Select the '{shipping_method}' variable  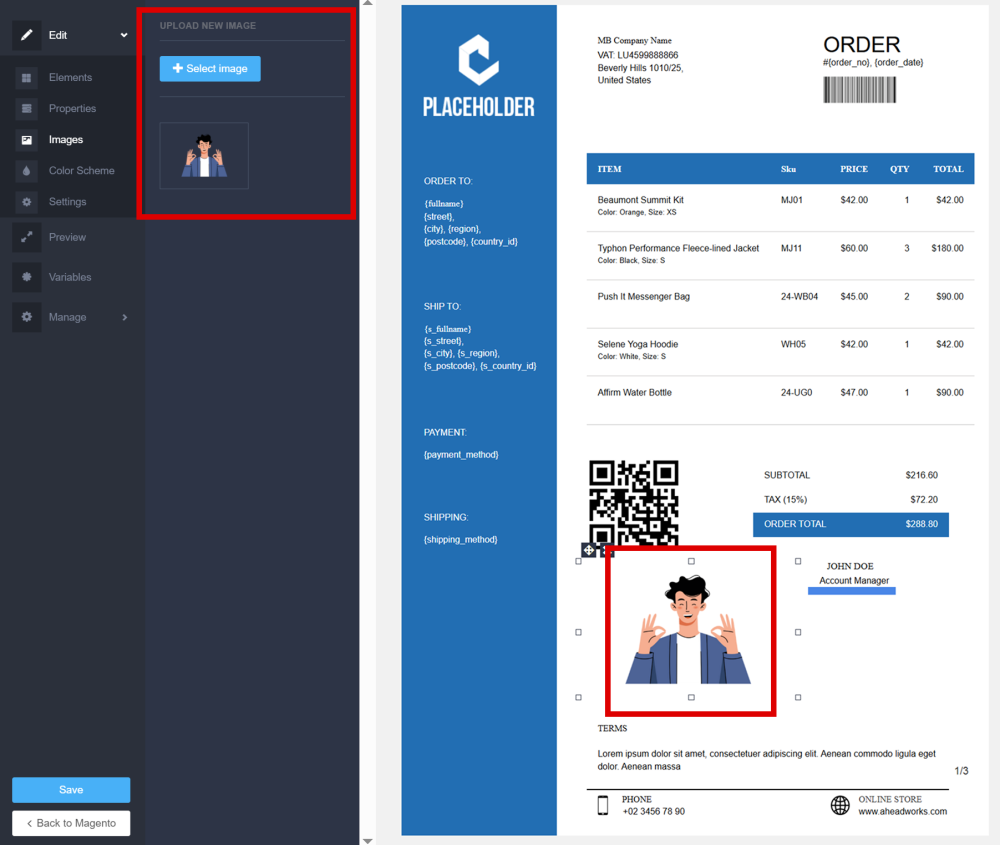coord(460,540)
